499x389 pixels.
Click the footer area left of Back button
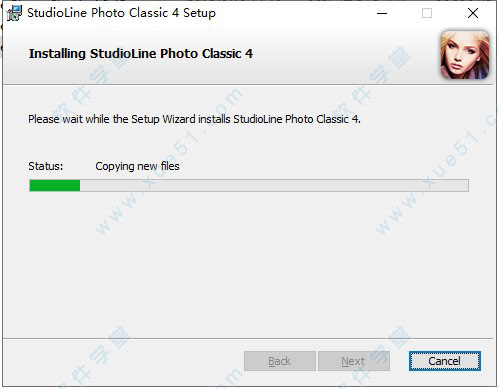(x=123, y=362)
